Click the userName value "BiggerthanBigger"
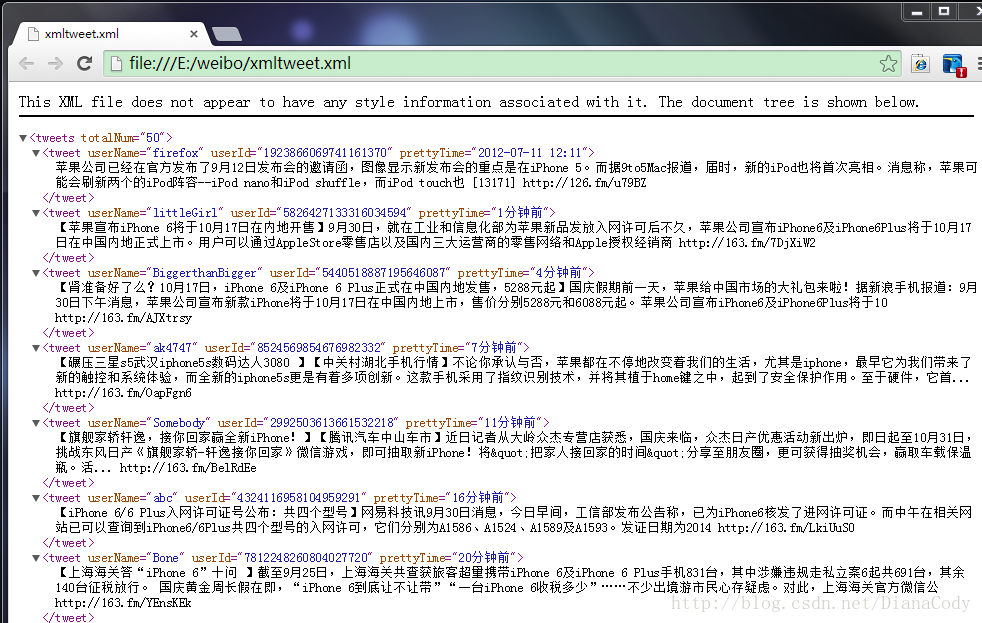The width and height of the screenshot is (982, 623). coord(205,273)
